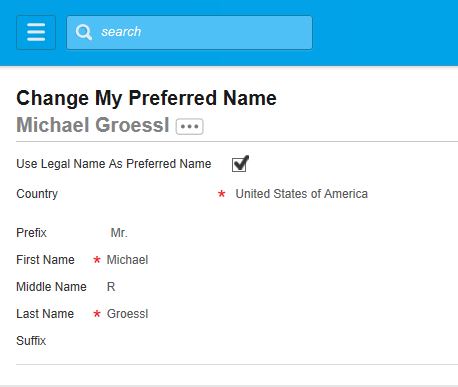
Task: Click the Middle Name value R
Action: click(111, 287)
